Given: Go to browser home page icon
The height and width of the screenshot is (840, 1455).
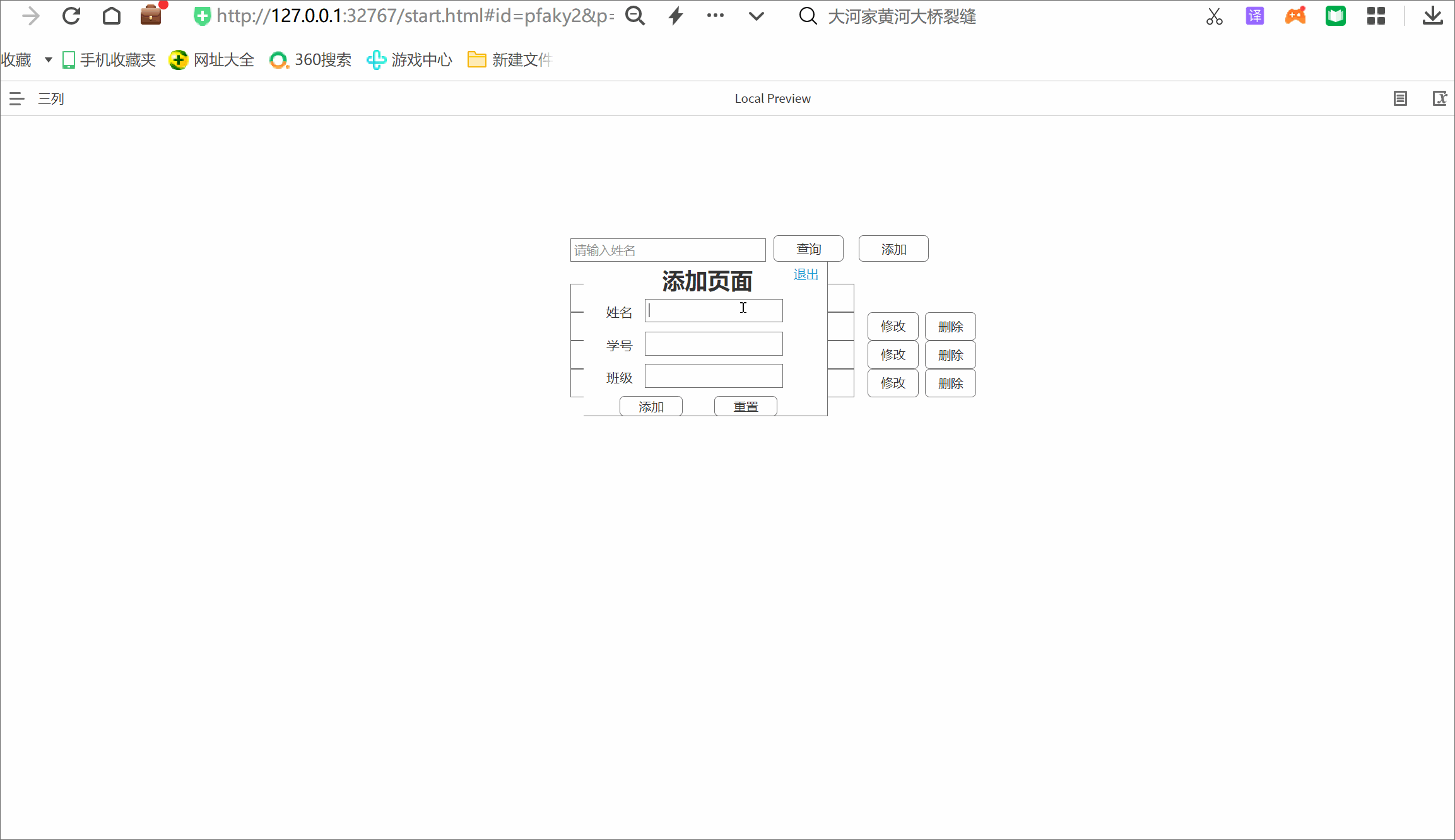Looking at the screenshot, I should pyautogui.click(x=112, y=16).
